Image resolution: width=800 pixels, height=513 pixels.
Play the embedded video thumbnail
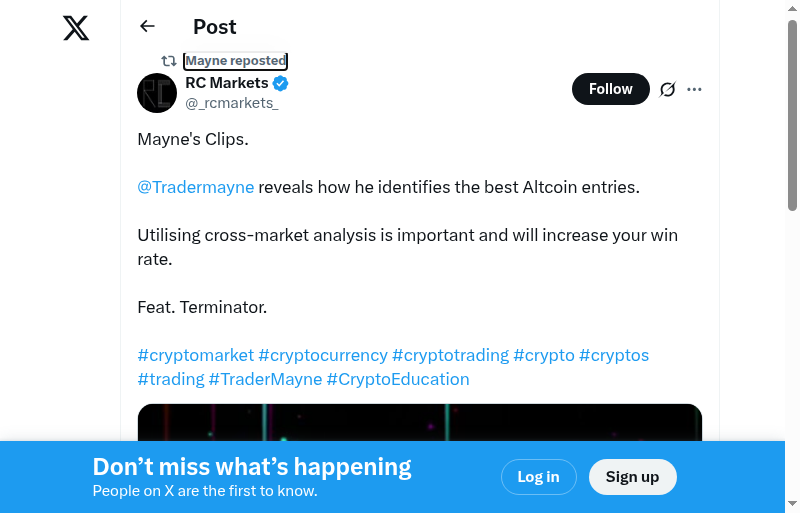tap(420, 422)
